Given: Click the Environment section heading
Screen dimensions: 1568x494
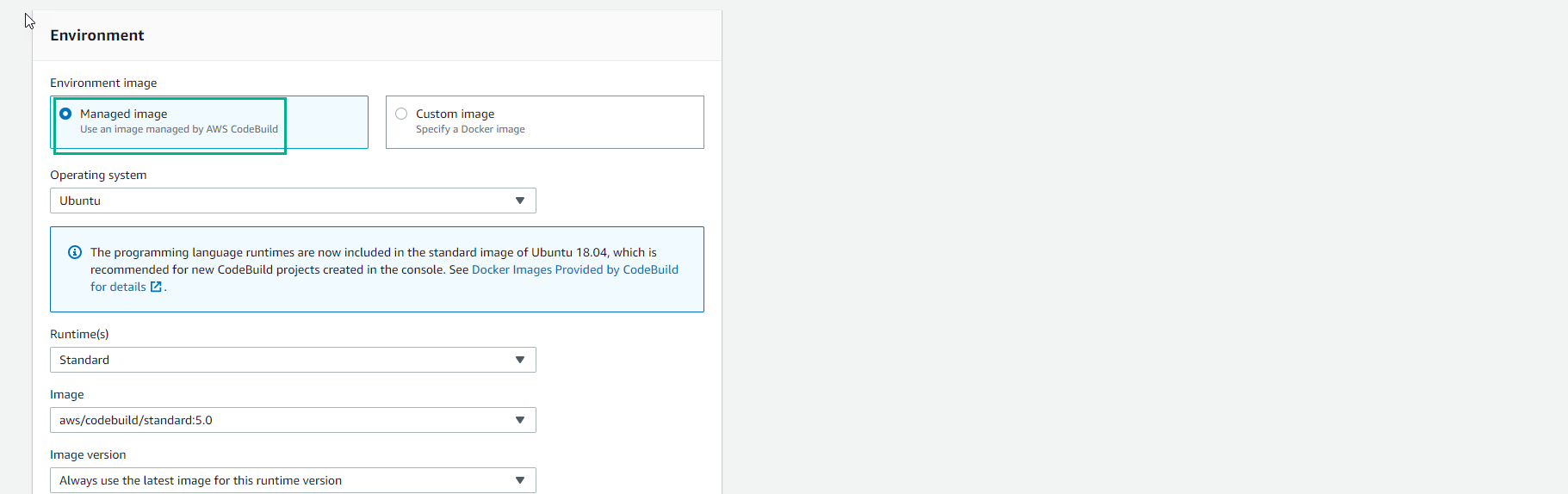Looking at the screenshot, I should (x=97, y=35).
